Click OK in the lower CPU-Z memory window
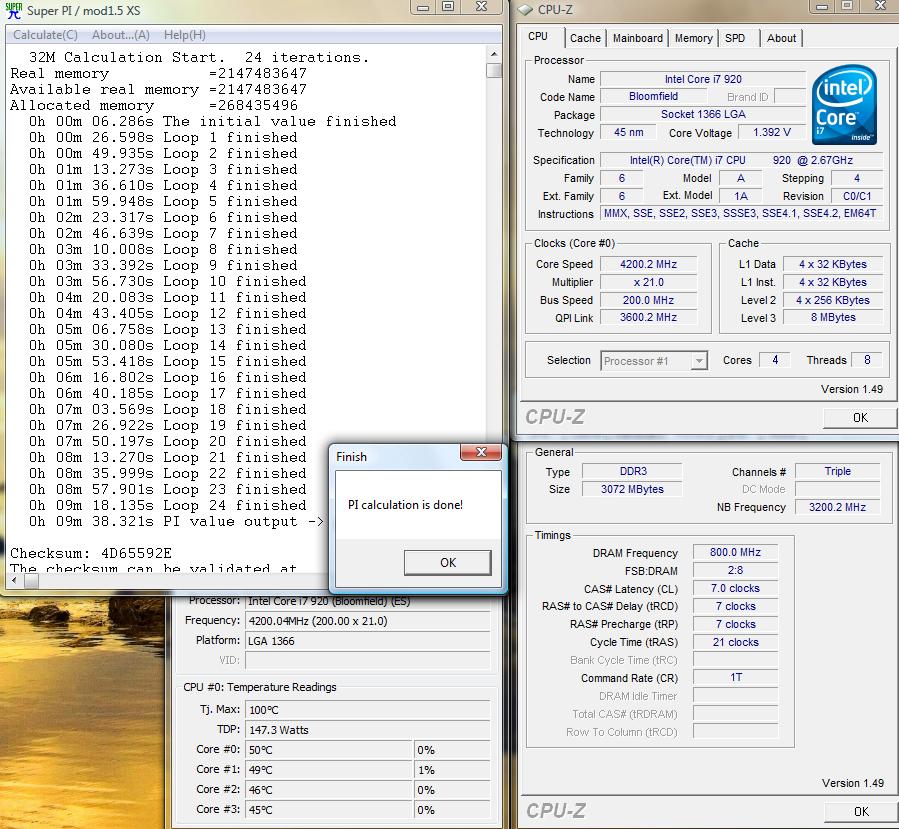 pyautogui.click(x=861, y=811)
